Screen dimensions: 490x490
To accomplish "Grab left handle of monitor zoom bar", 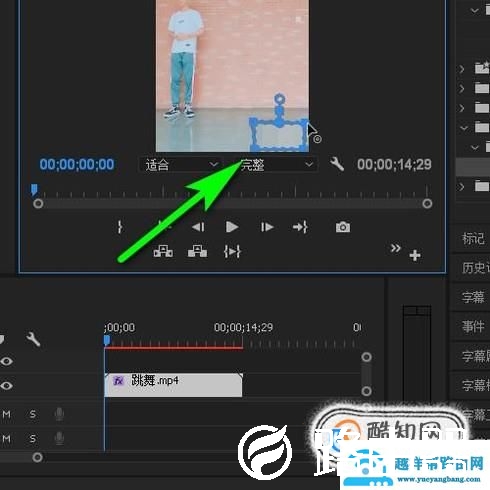I will [x=38, y=203].
